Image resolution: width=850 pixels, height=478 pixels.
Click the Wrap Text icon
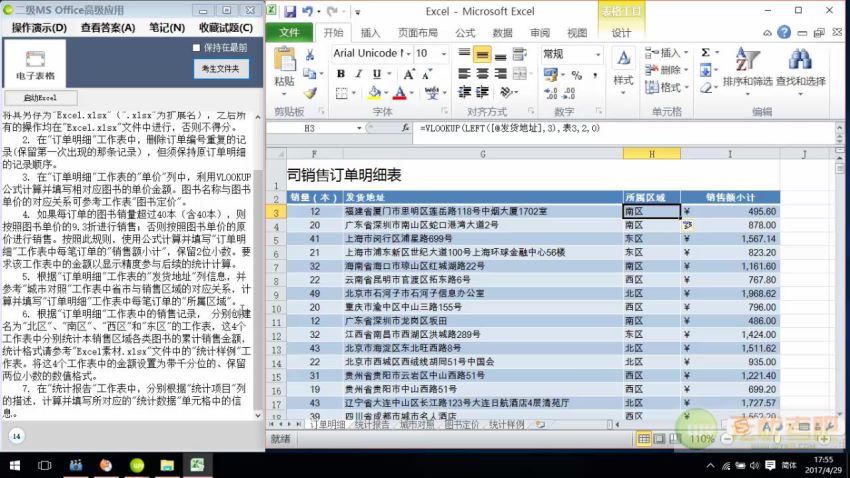click(519, 54)
